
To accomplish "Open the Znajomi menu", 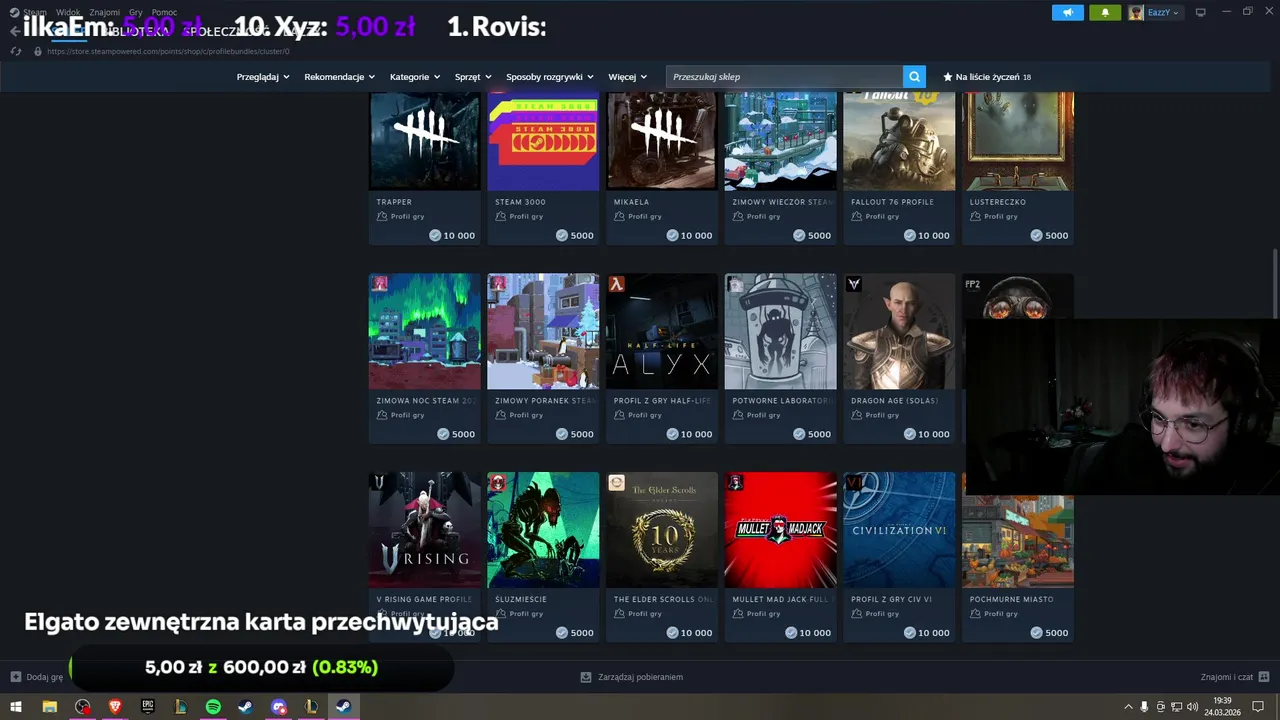I will point(105,12).
